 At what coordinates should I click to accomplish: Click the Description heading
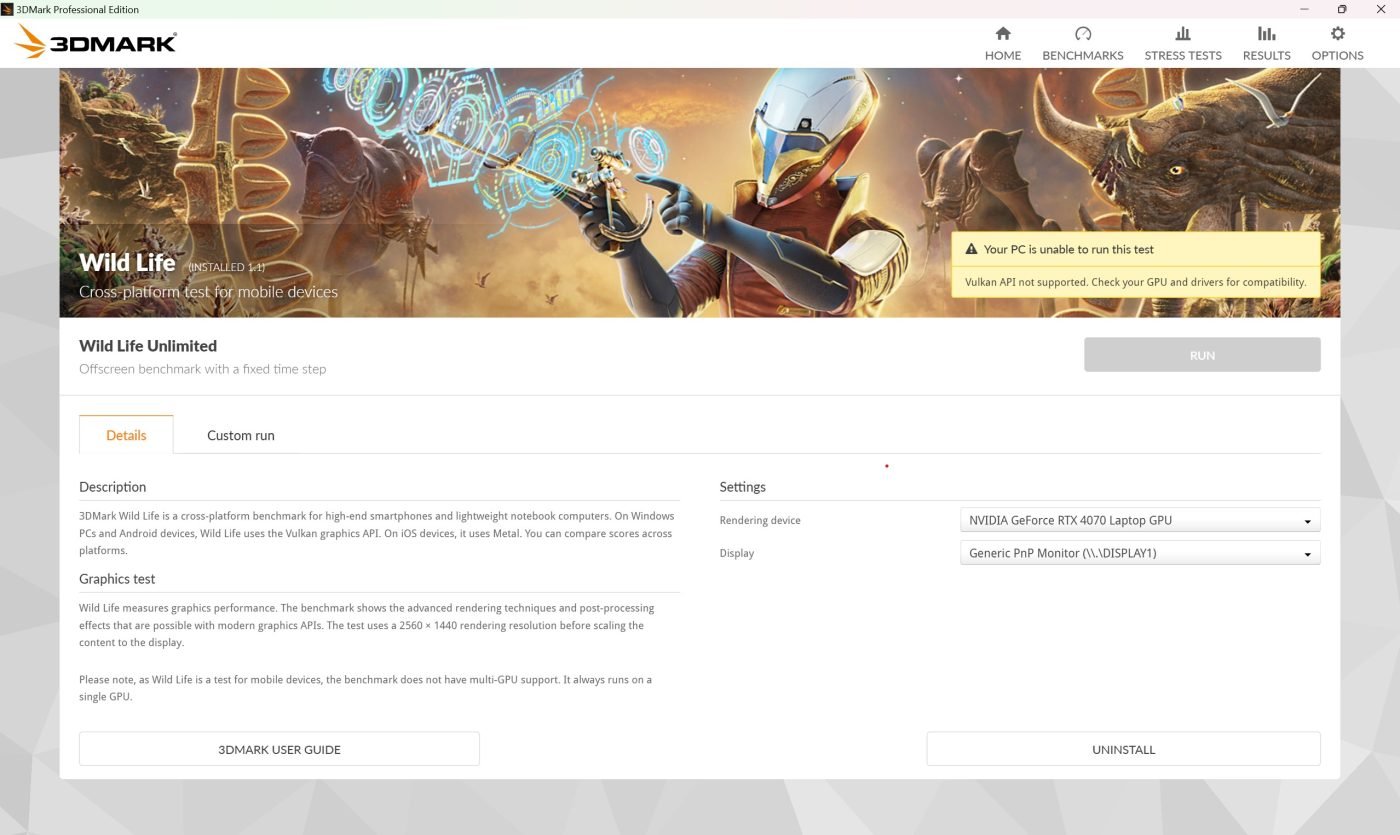pyautogui.click(x=113, y=487)
